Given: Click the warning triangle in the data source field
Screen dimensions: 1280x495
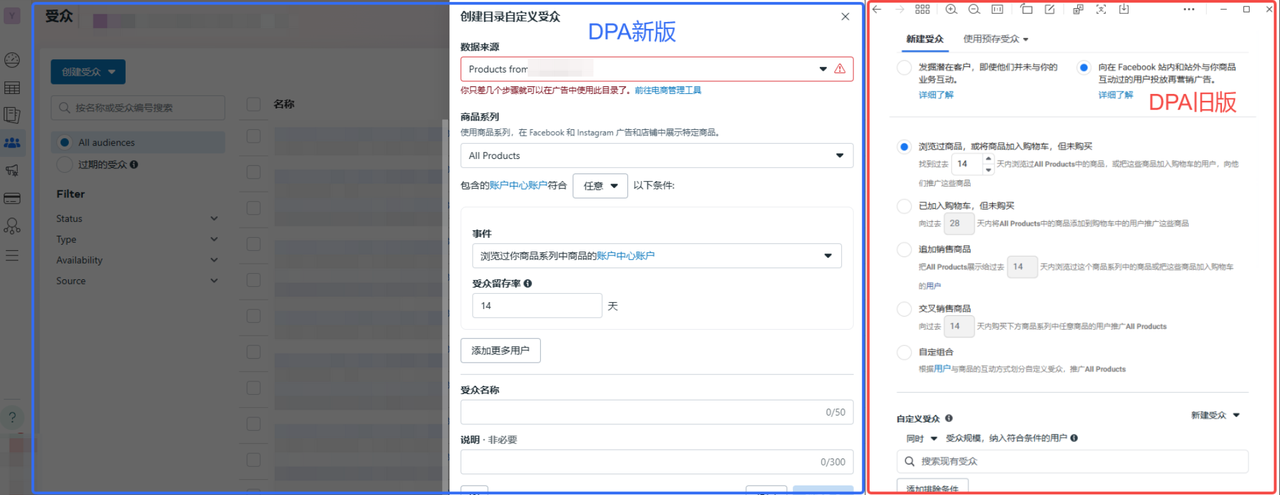Looking at the screenshot, I should [x=839, y=69].
